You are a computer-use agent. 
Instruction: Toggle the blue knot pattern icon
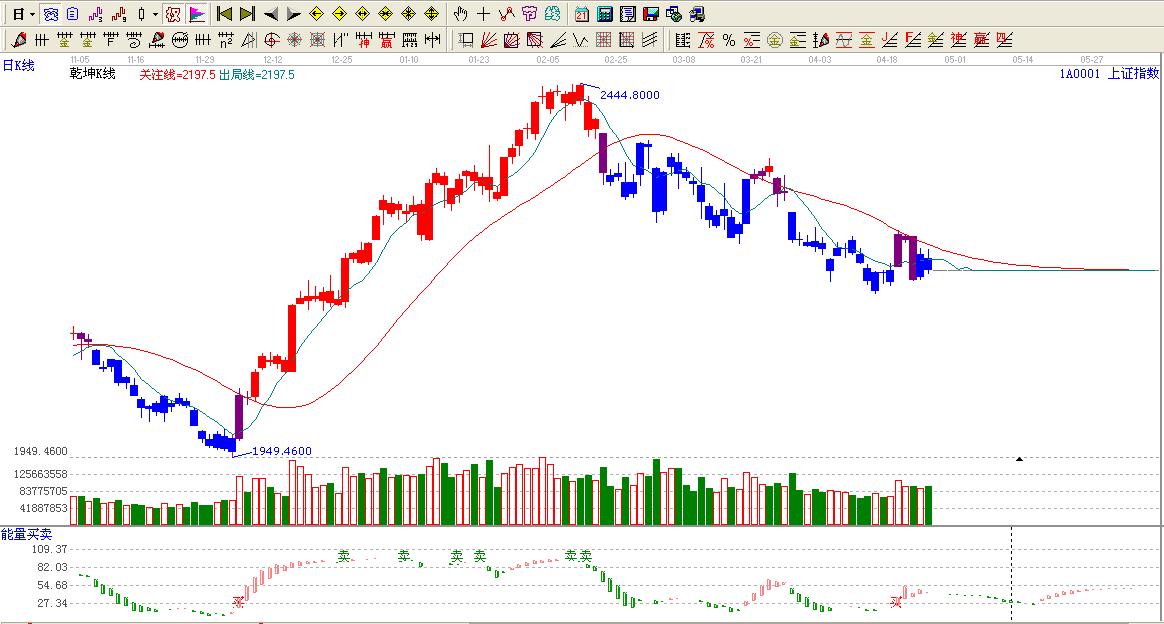tap(50, 14)
